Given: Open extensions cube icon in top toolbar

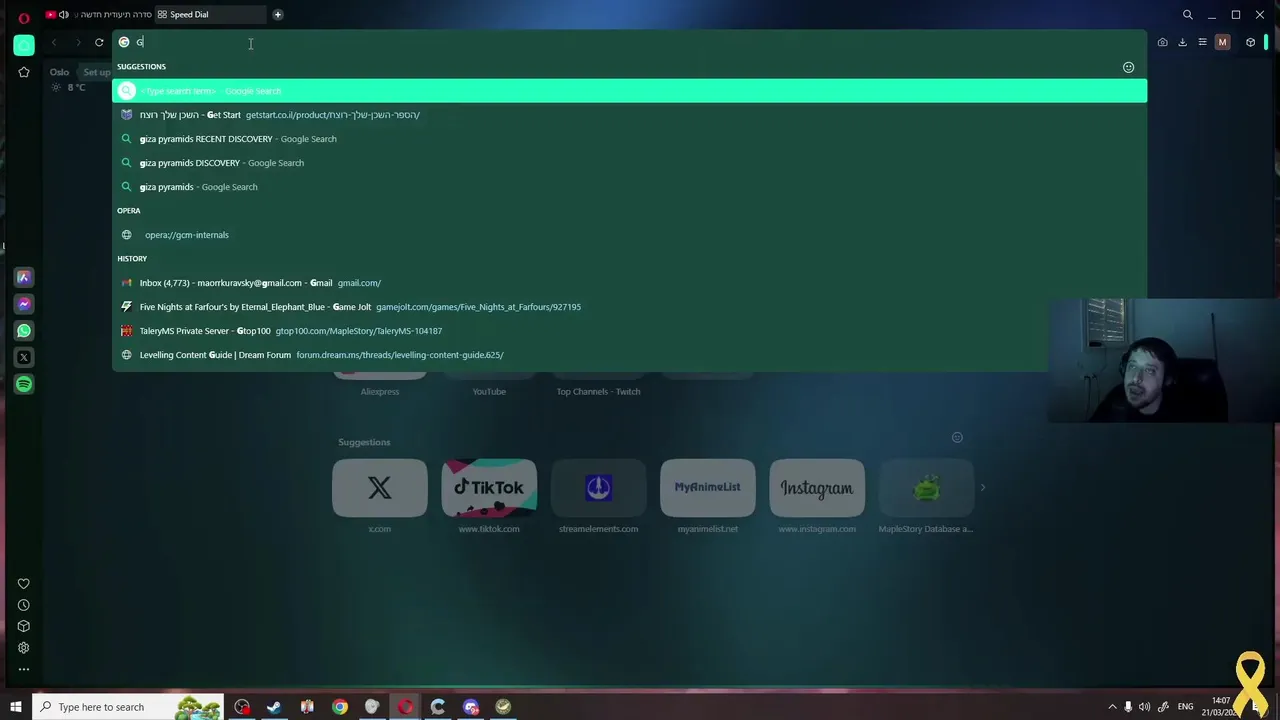Looking at the screenshot, I should 1250,42.
